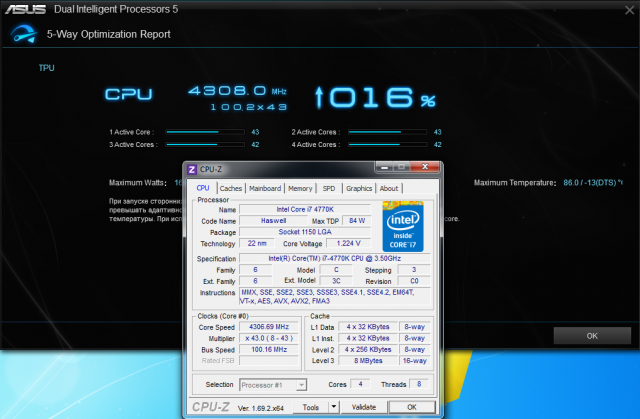Open the About tab
The width and height of the screenshot is (640, 419).
pyautogui.click(x=389, y=188)
